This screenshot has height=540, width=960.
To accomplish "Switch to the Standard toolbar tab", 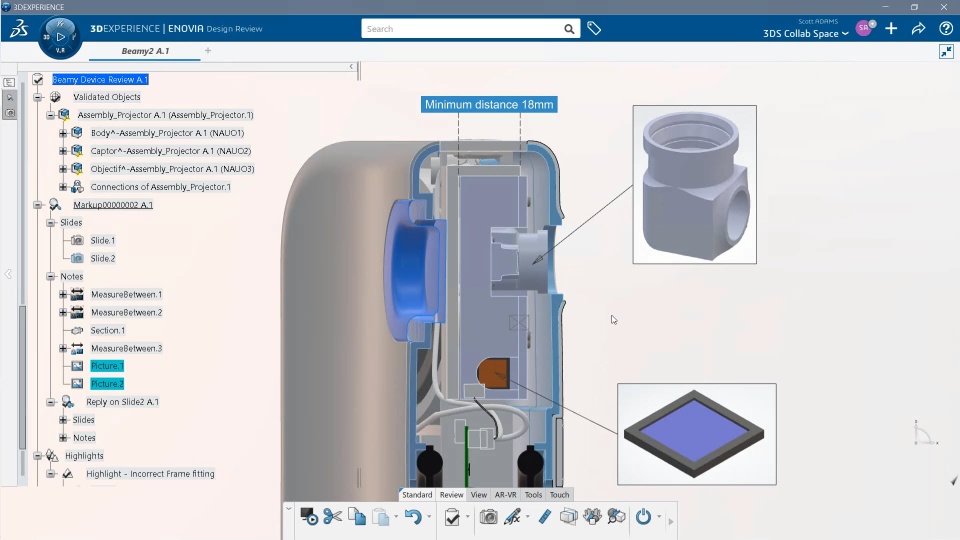I will coord(417,495).
